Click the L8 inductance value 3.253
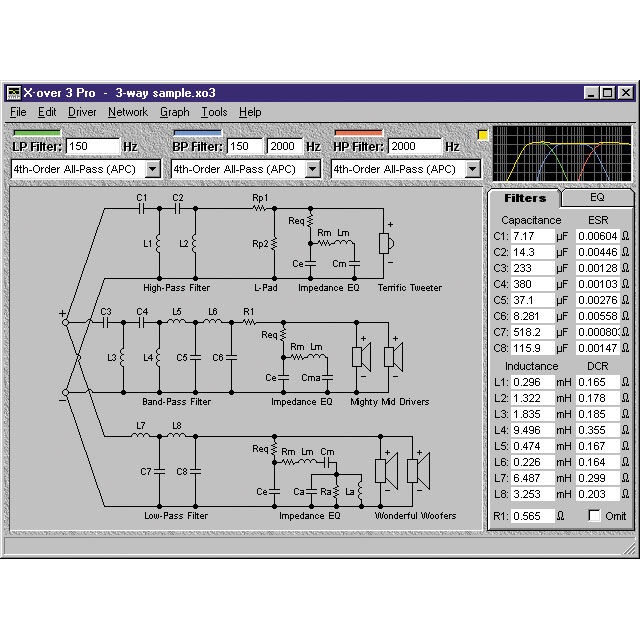The height and width of the screenshot is (641, 641). (x=533, y=494)
